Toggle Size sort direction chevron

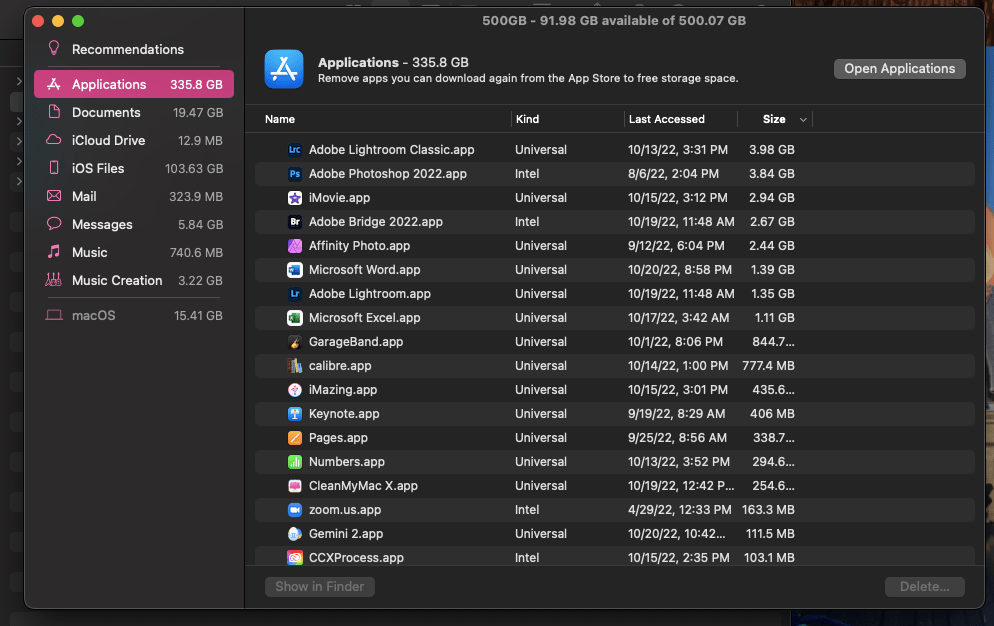(x=803, y=119)
